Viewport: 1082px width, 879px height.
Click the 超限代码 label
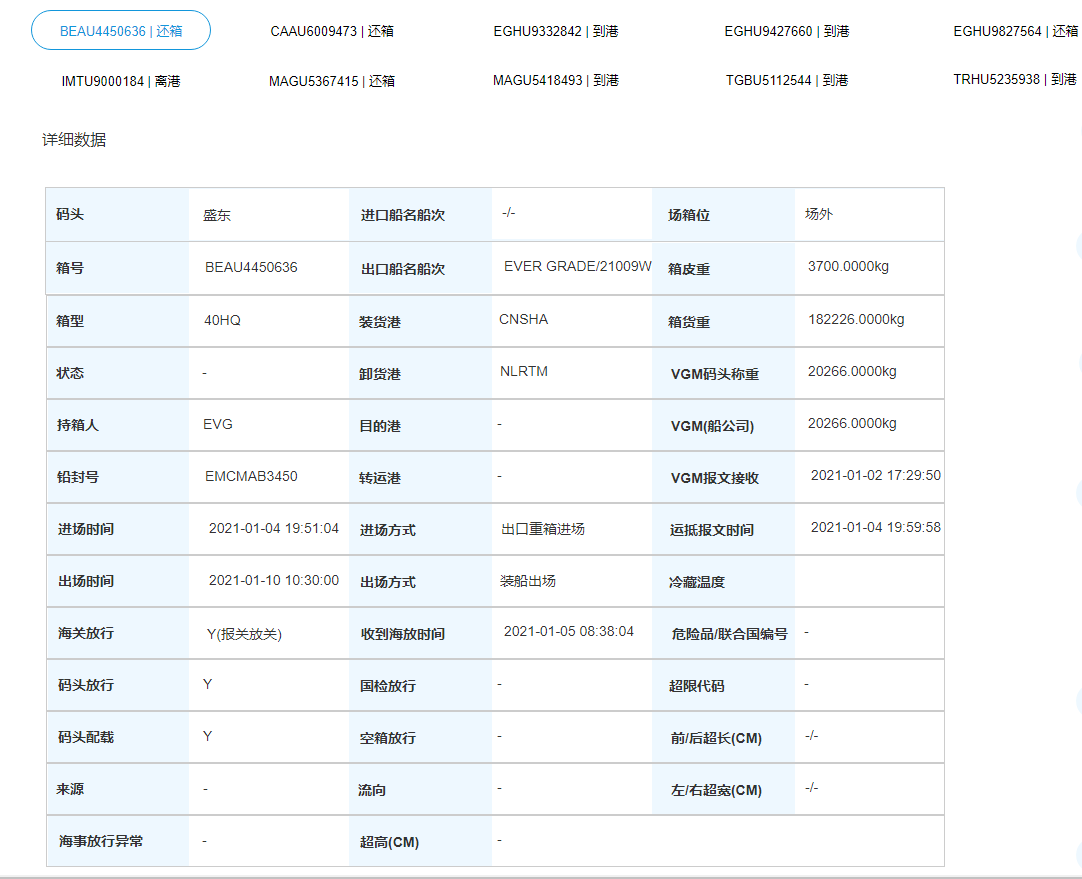click(696, 686)
